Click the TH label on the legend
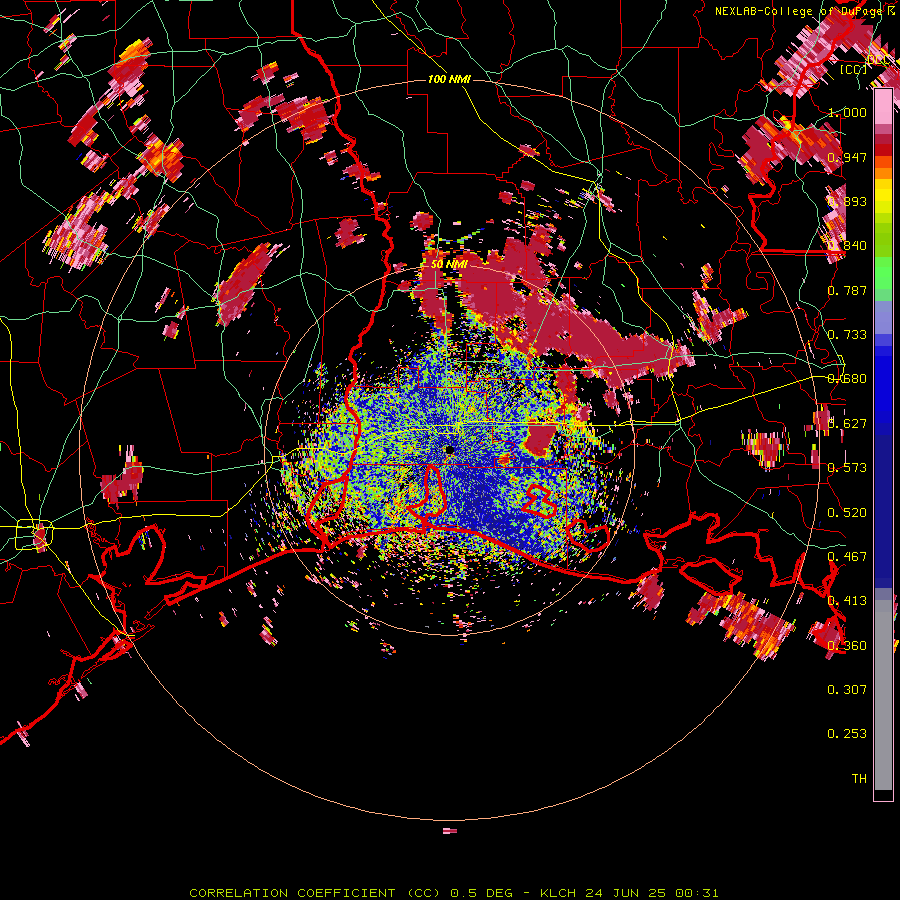This screenshot has height=900, width=900. point(859,779)
